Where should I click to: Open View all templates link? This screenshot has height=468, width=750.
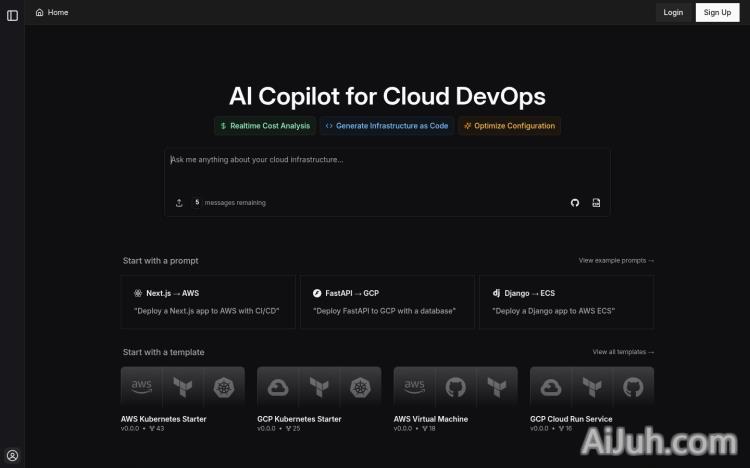[623, 352]
